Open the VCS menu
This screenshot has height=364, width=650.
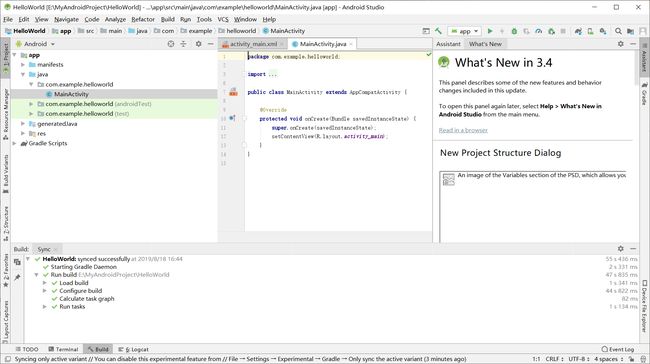[x=223, y=19]
